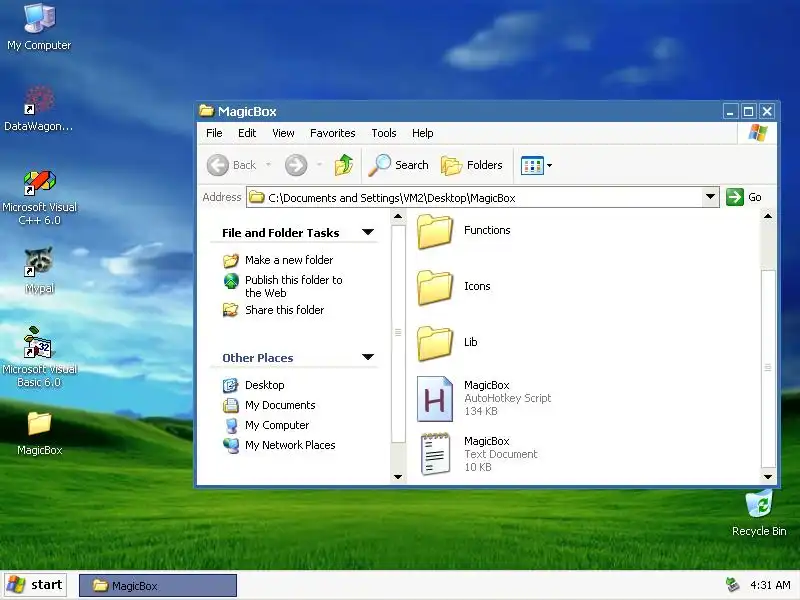The image size is (800, 600).
Task: Open the Tools menu
Action: 384,133
